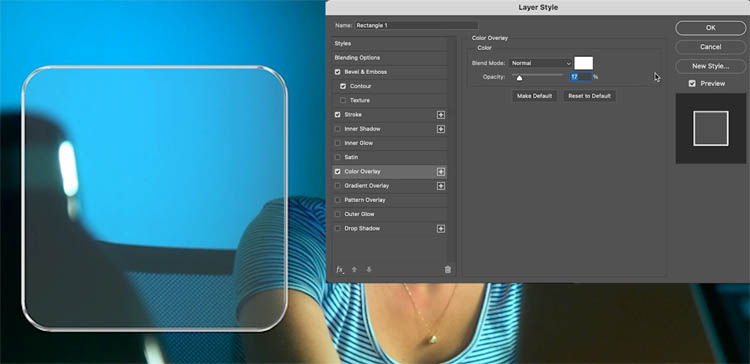This screenshot has width=750, height=364.
Task: Move effect up with the up arrow
Action: [354, 270]
